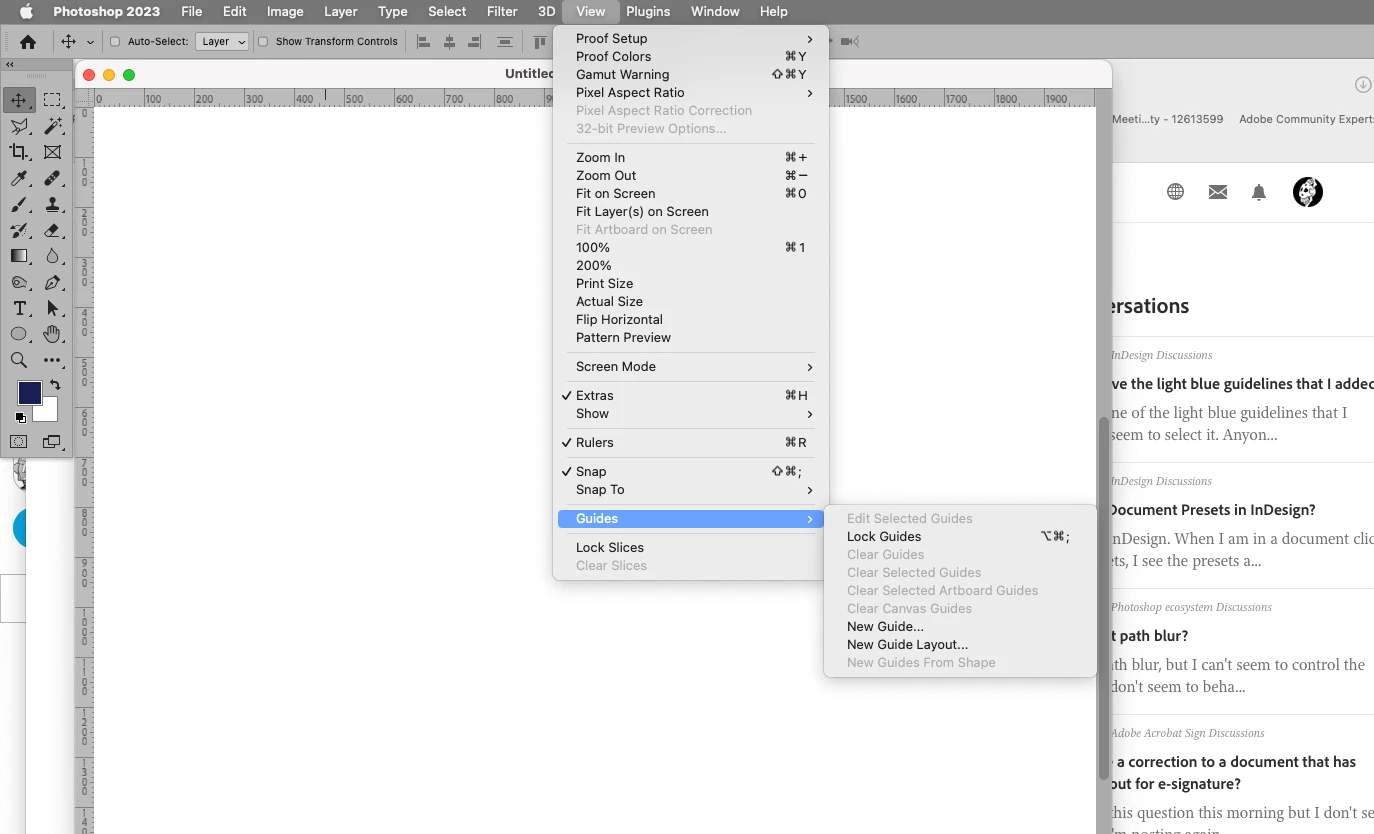
Task: Open the Window menu
Action: (715, 11)
